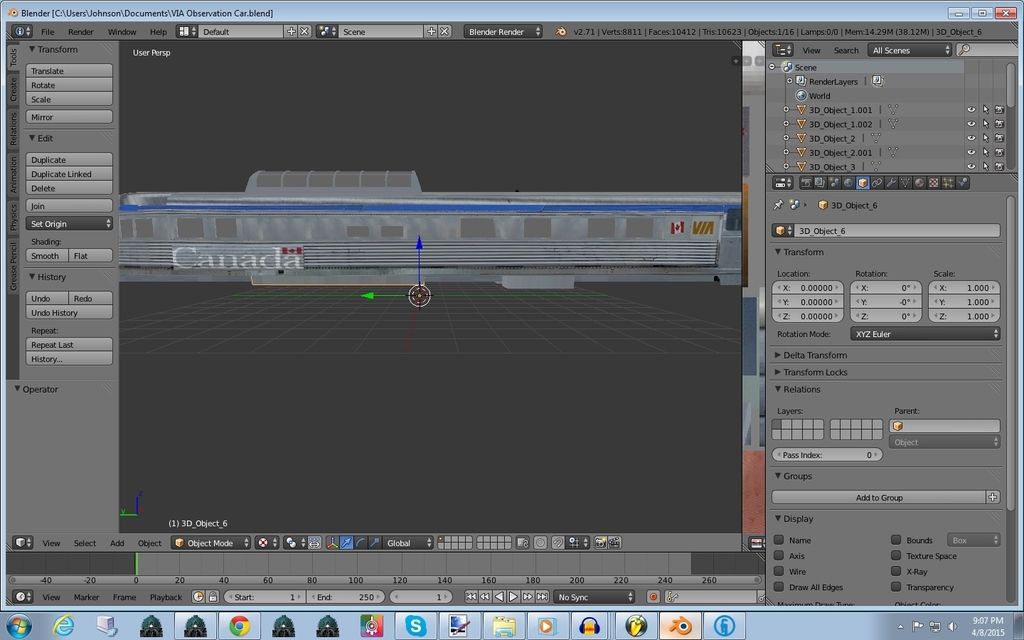Select the Rotate manipulator arc icon

360,543
